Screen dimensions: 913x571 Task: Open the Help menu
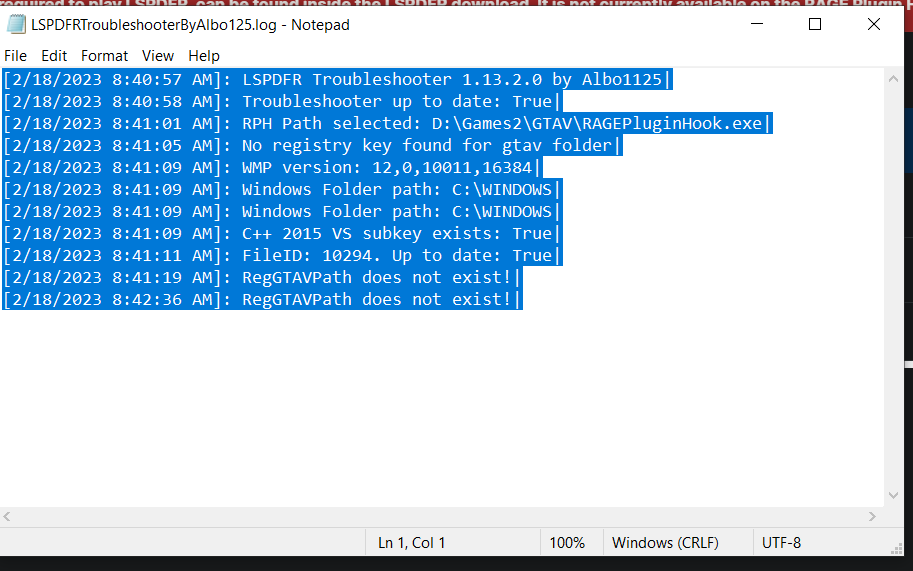pyautogui.click(x=204, y=56)
